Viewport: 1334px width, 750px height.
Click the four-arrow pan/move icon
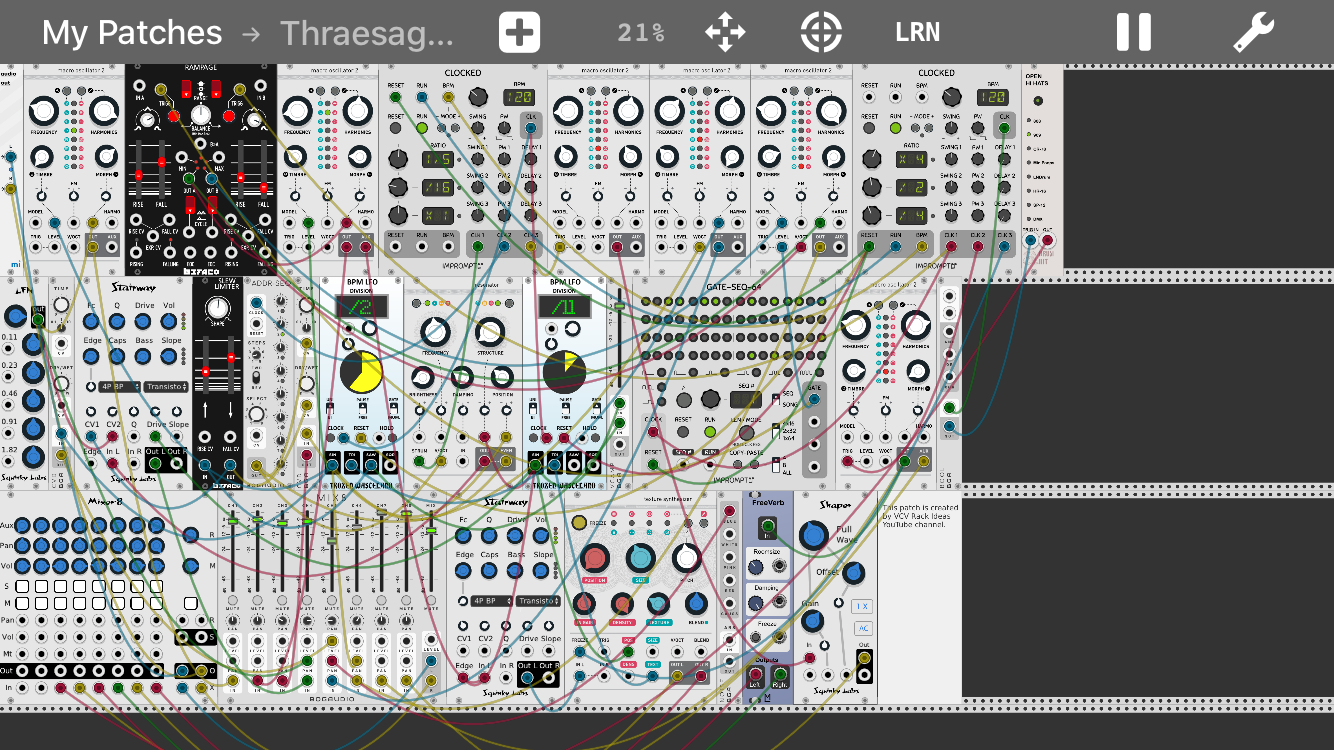point(725,33)
